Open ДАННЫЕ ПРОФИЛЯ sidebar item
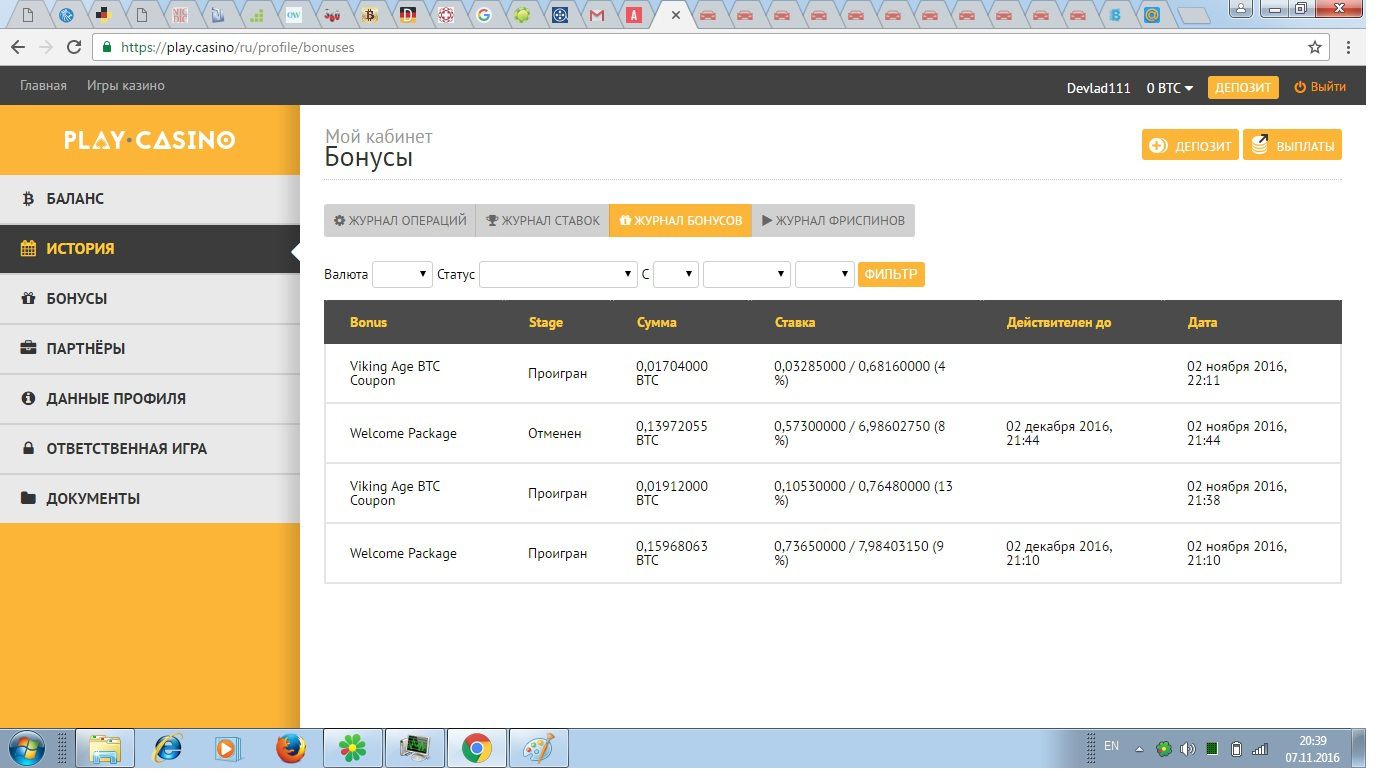This screenshot has width=1384, height=784. (150, 399)
